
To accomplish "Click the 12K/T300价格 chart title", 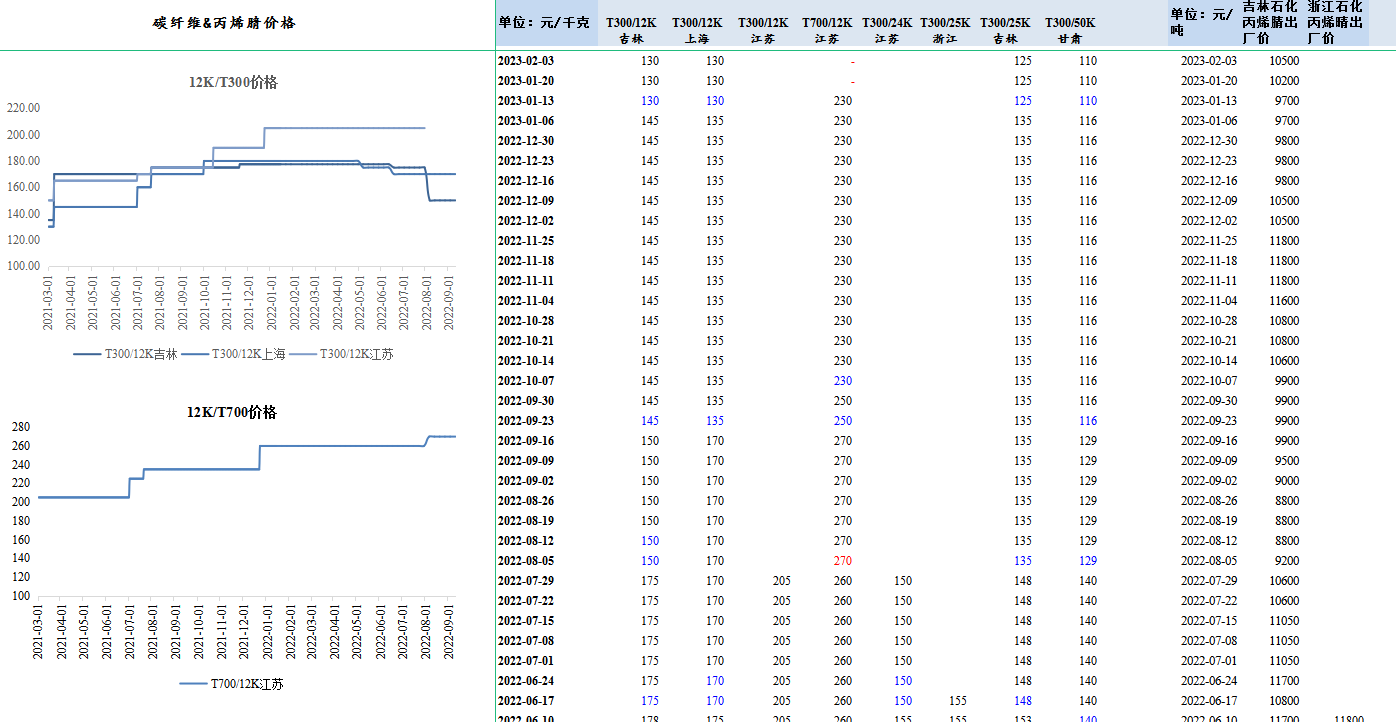I will pyautogui.click(x=233, y=82).
